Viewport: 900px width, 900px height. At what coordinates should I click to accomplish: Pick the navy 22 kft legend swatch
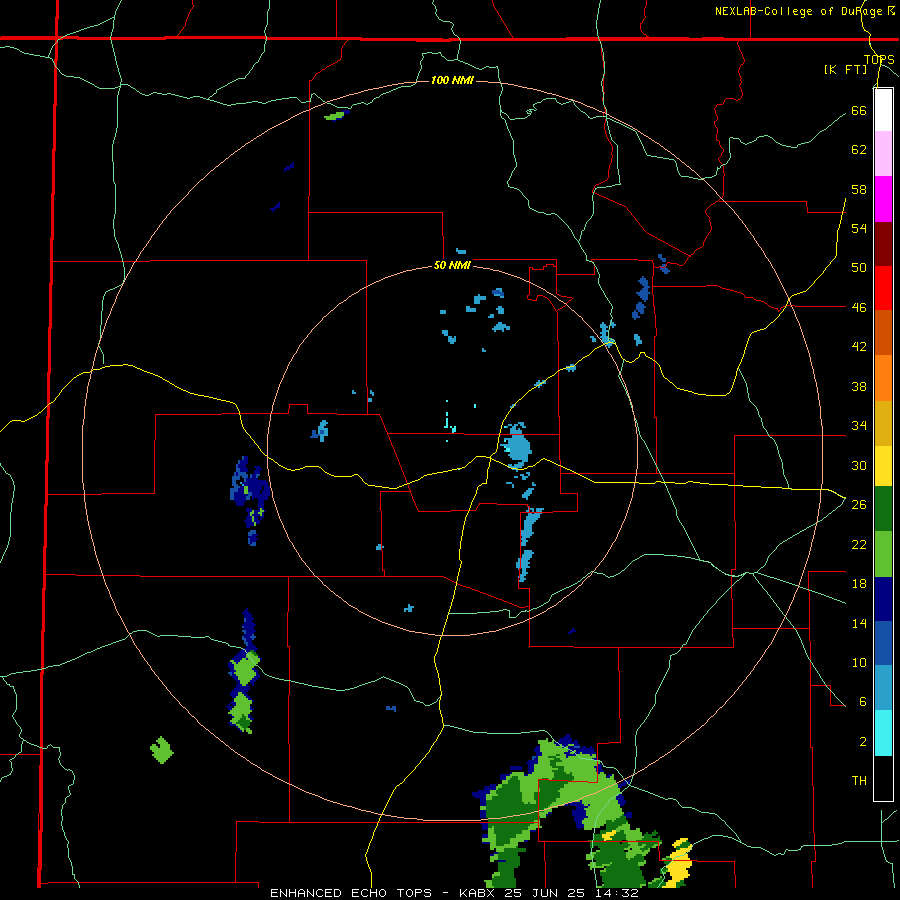point(883,599)
